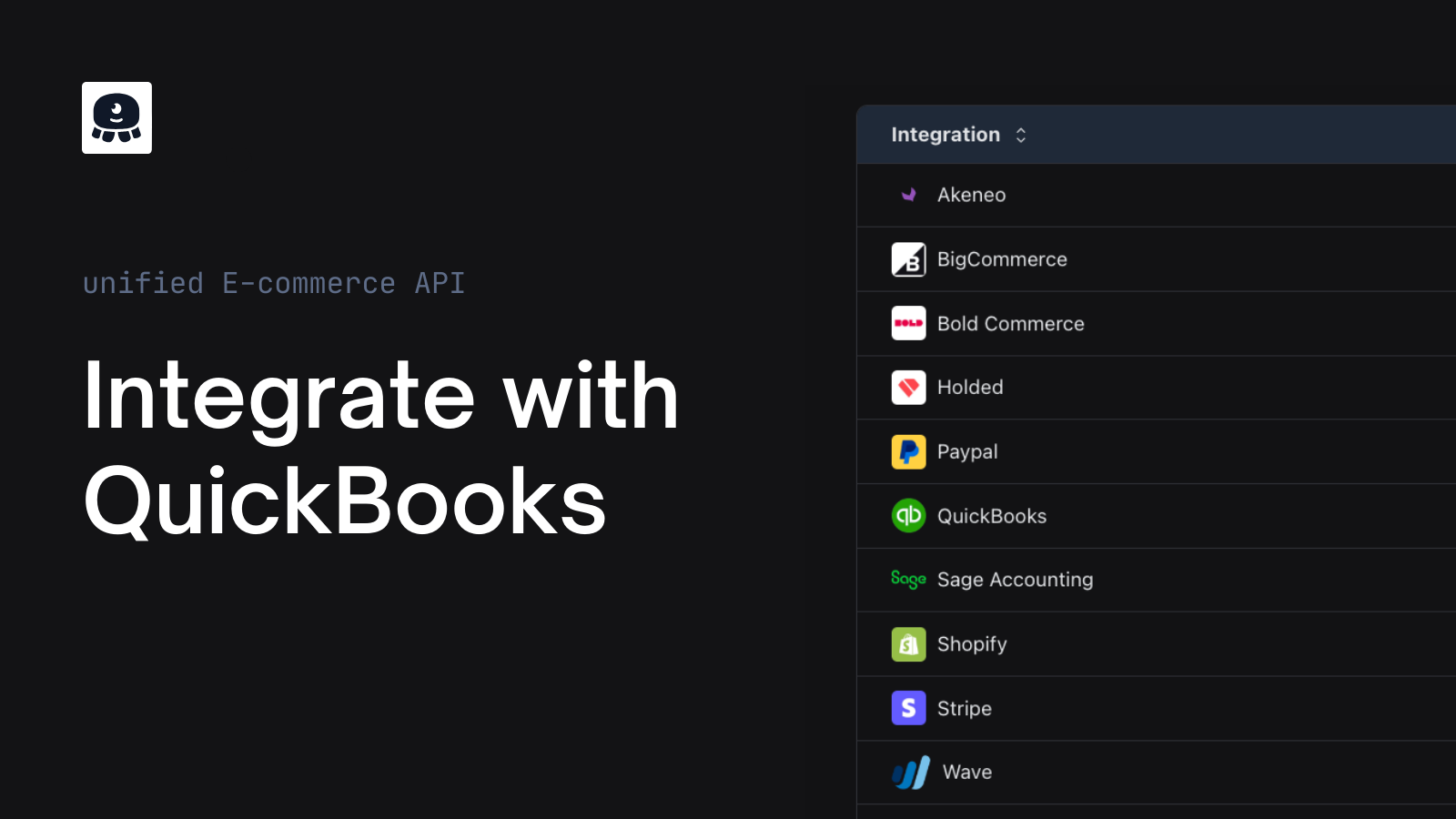This screenshot has height=819, width=1456.
Task: Toggle the Integration column sort order
Action: coord(1020,134)
